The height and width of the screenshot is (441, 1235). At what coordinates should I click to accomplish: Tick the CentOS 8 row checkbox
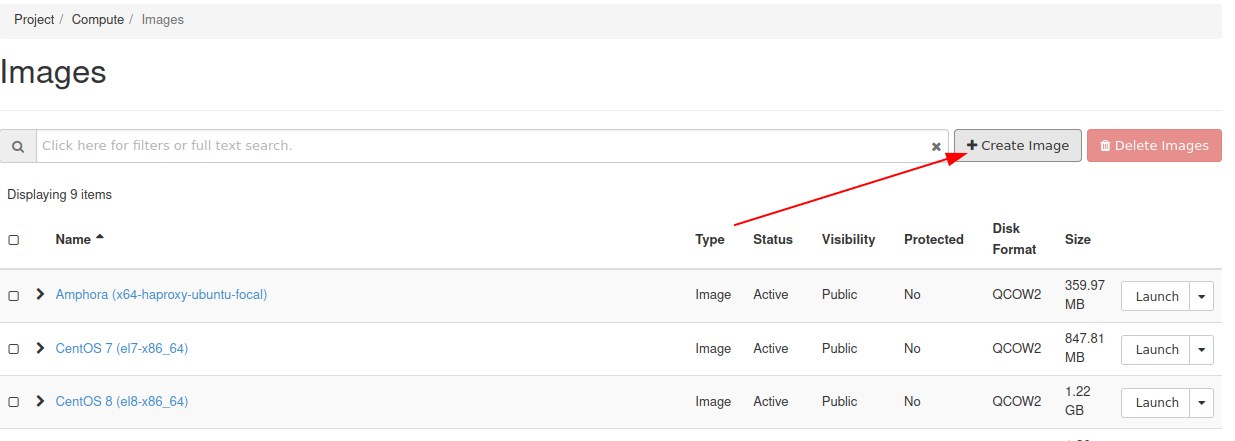(14, 402)
